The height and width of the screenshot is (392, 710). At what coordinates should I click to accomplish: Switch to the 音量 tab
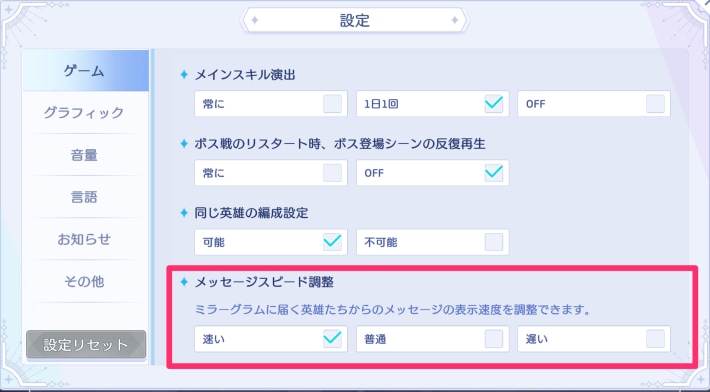coord(85,155)
